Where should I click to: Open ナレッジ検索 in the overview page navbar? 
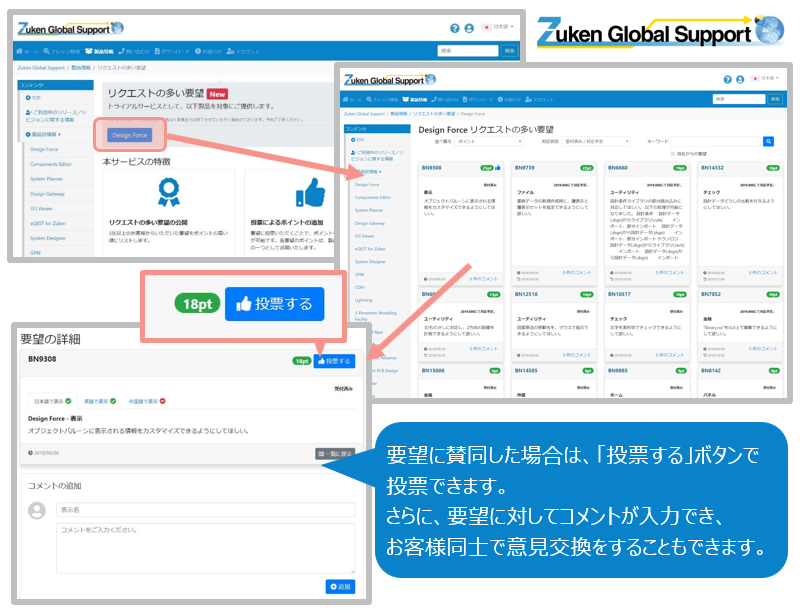[x=62, y=52]
